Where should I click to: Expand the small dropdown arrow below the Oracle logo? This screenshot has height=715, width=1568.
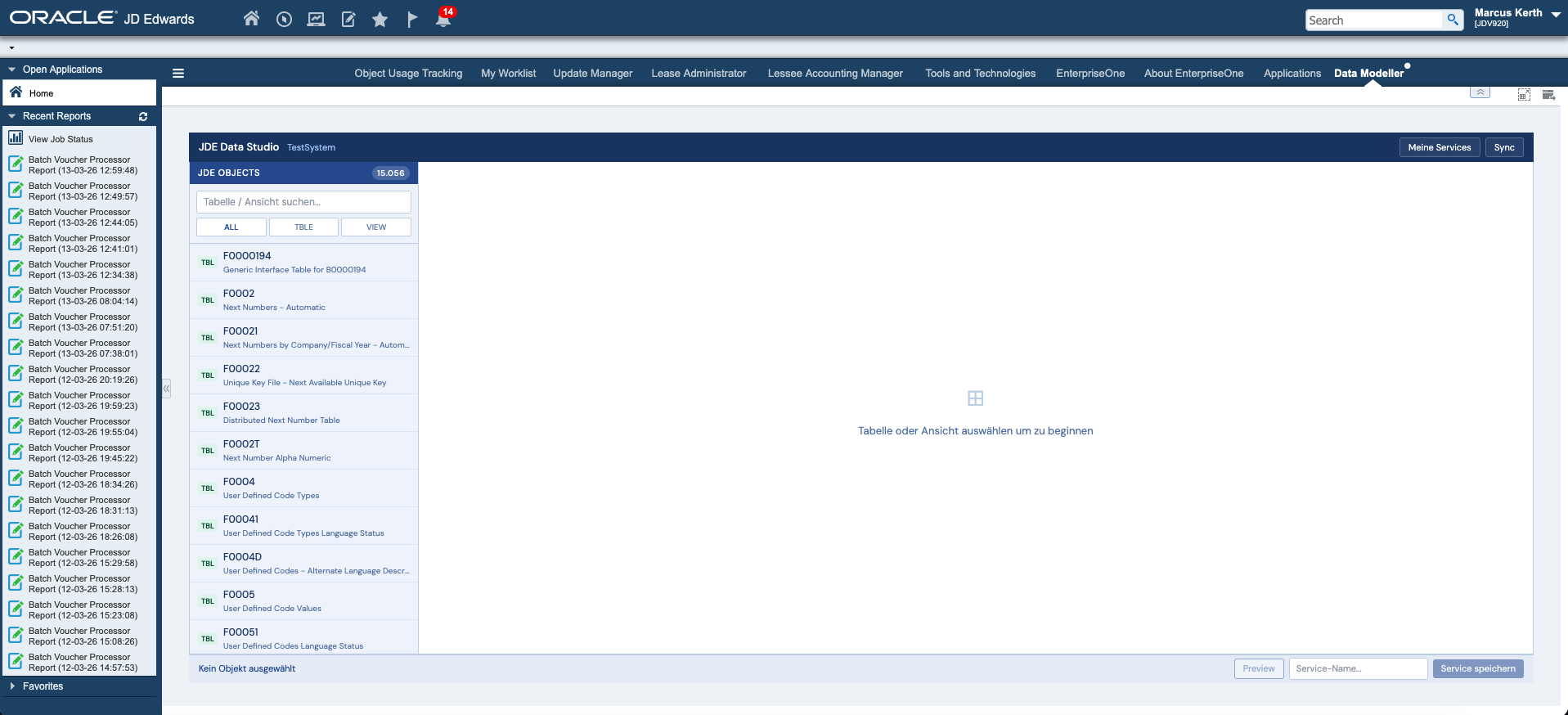click(11, 47)
